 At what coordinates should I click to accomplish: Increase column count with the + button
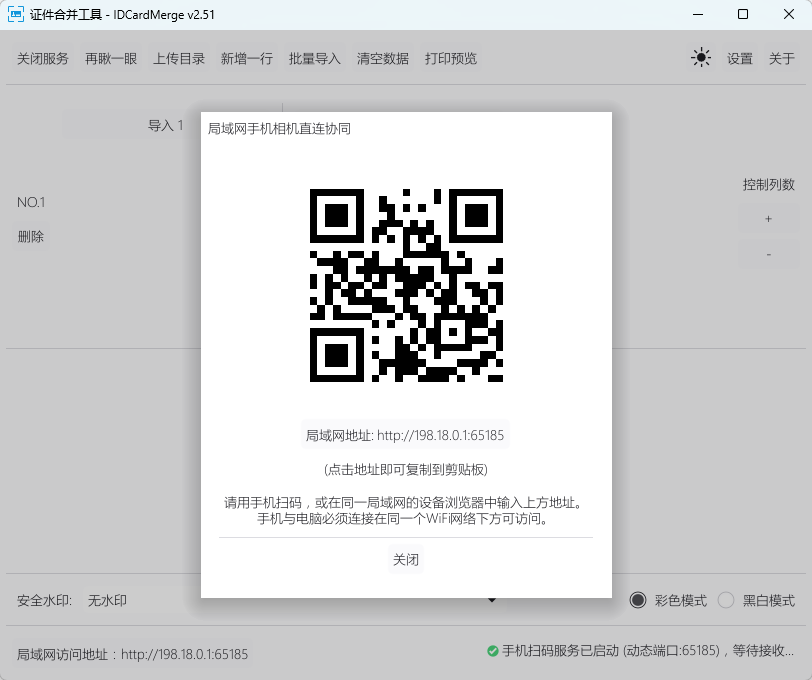[x=768, y=219]
